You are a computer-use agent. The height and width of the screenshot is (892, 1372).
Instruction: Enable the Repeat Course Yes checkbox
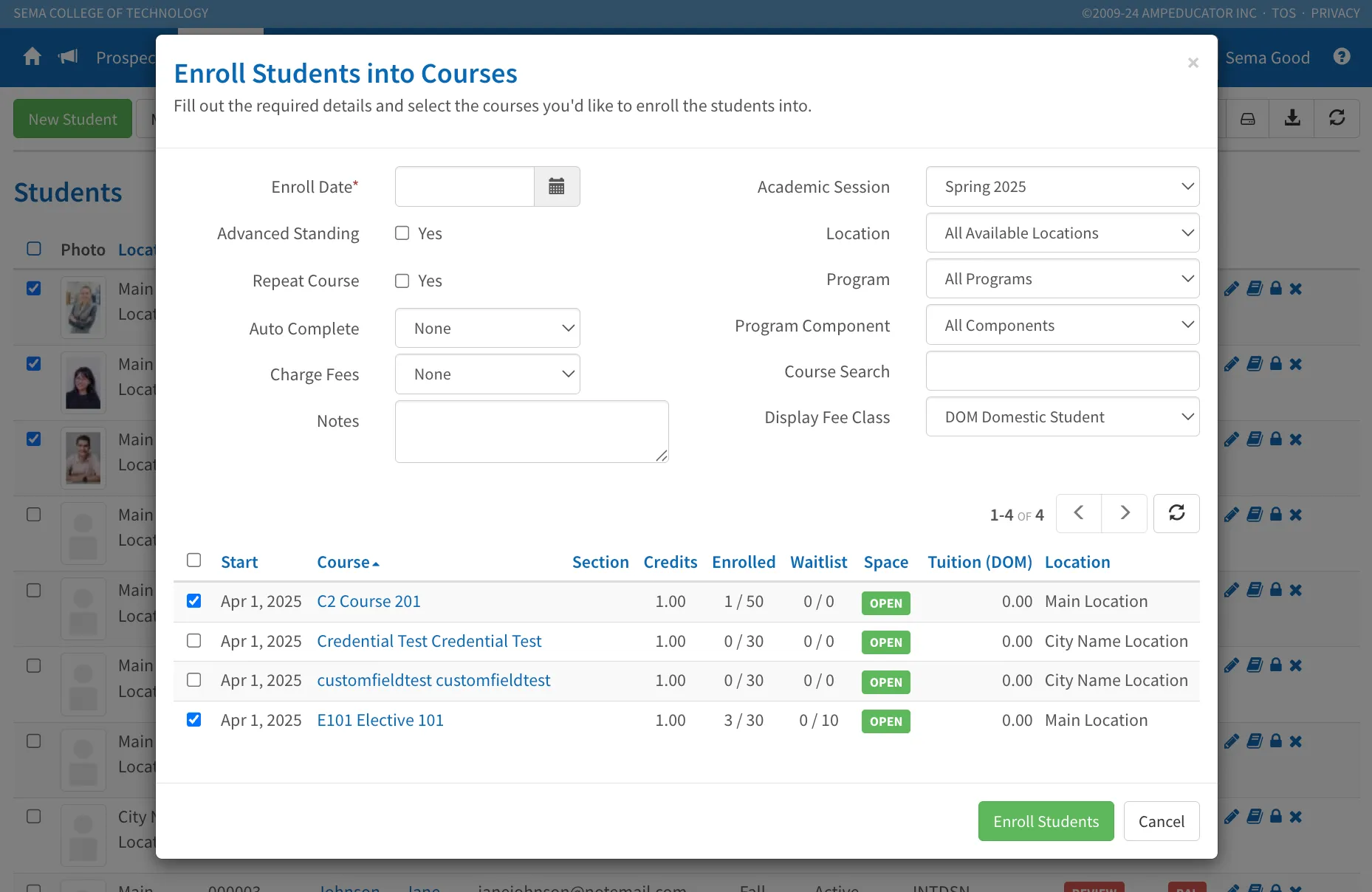[x=402, y=281]
